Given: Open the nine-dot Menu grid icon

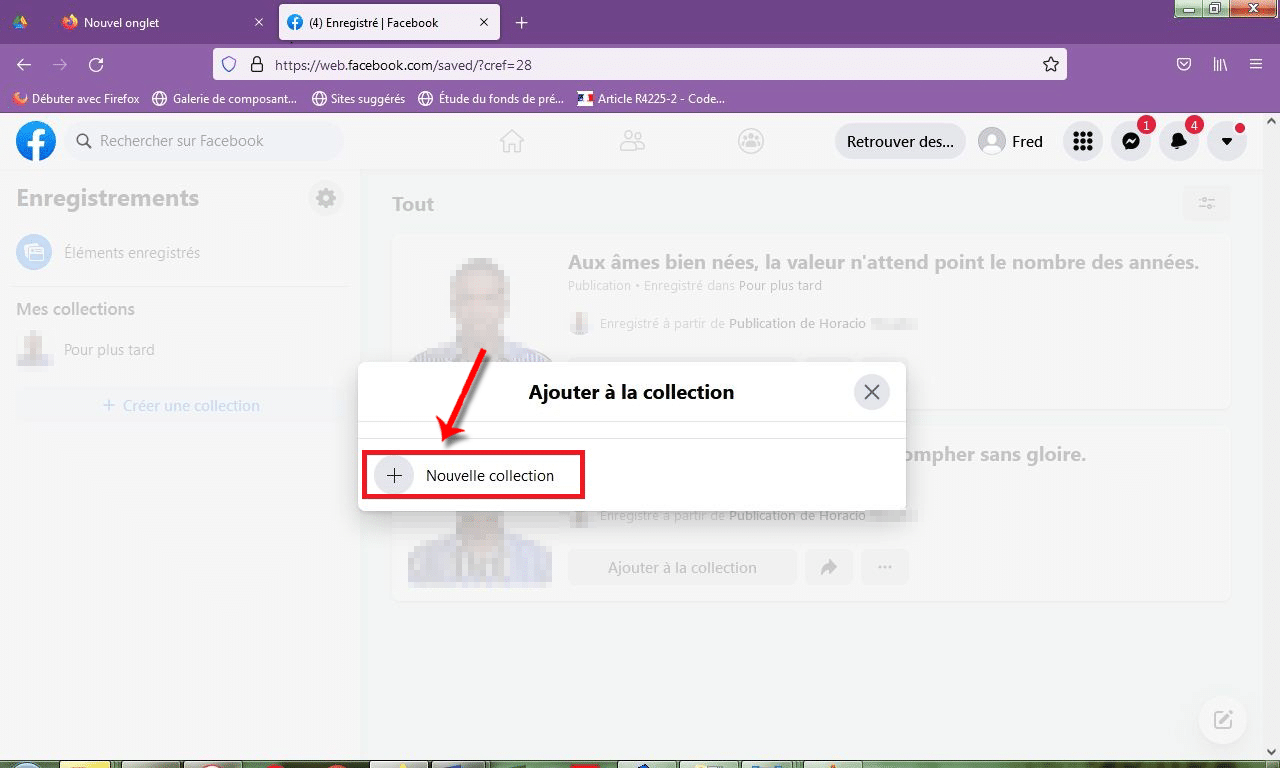Looking at the screenshot, I should pos(1083,141).
